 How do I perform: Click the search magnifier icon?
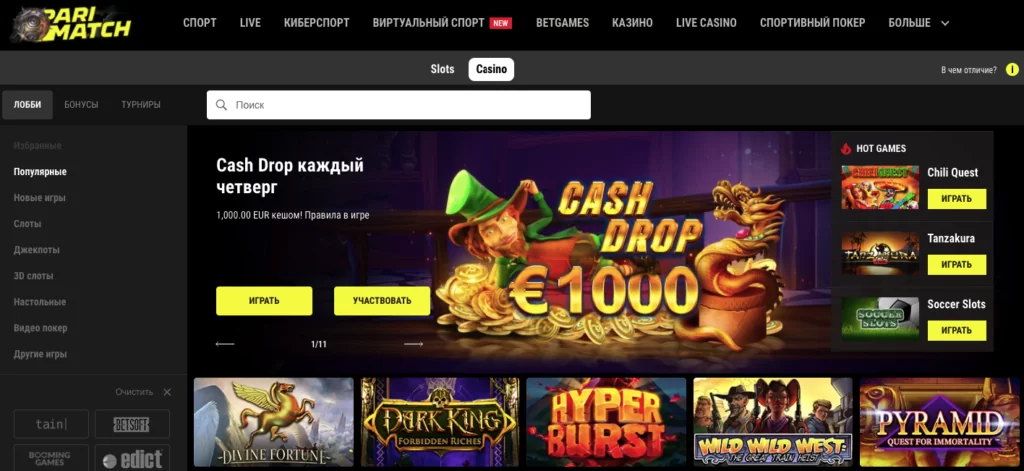pyautogui.click(x=221, y=105)
